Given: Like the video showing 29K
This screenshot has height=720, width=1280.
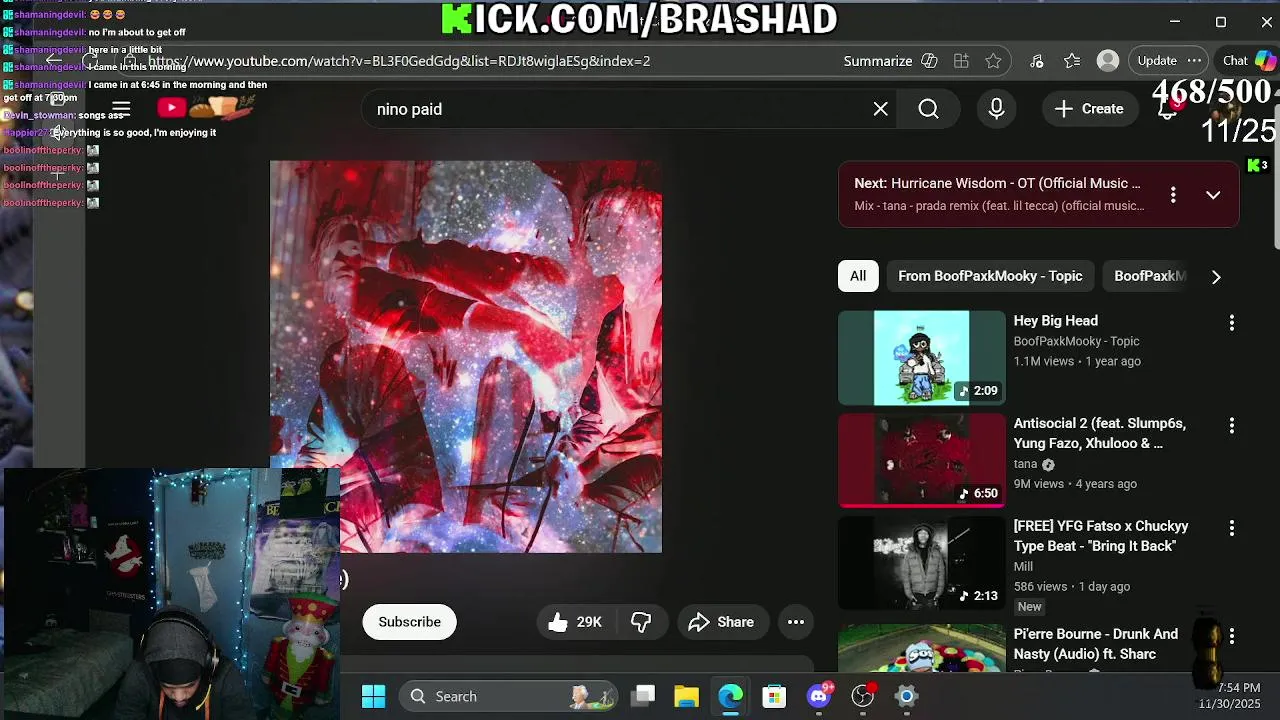Looking at the screenshot, I should click(575, 622).
